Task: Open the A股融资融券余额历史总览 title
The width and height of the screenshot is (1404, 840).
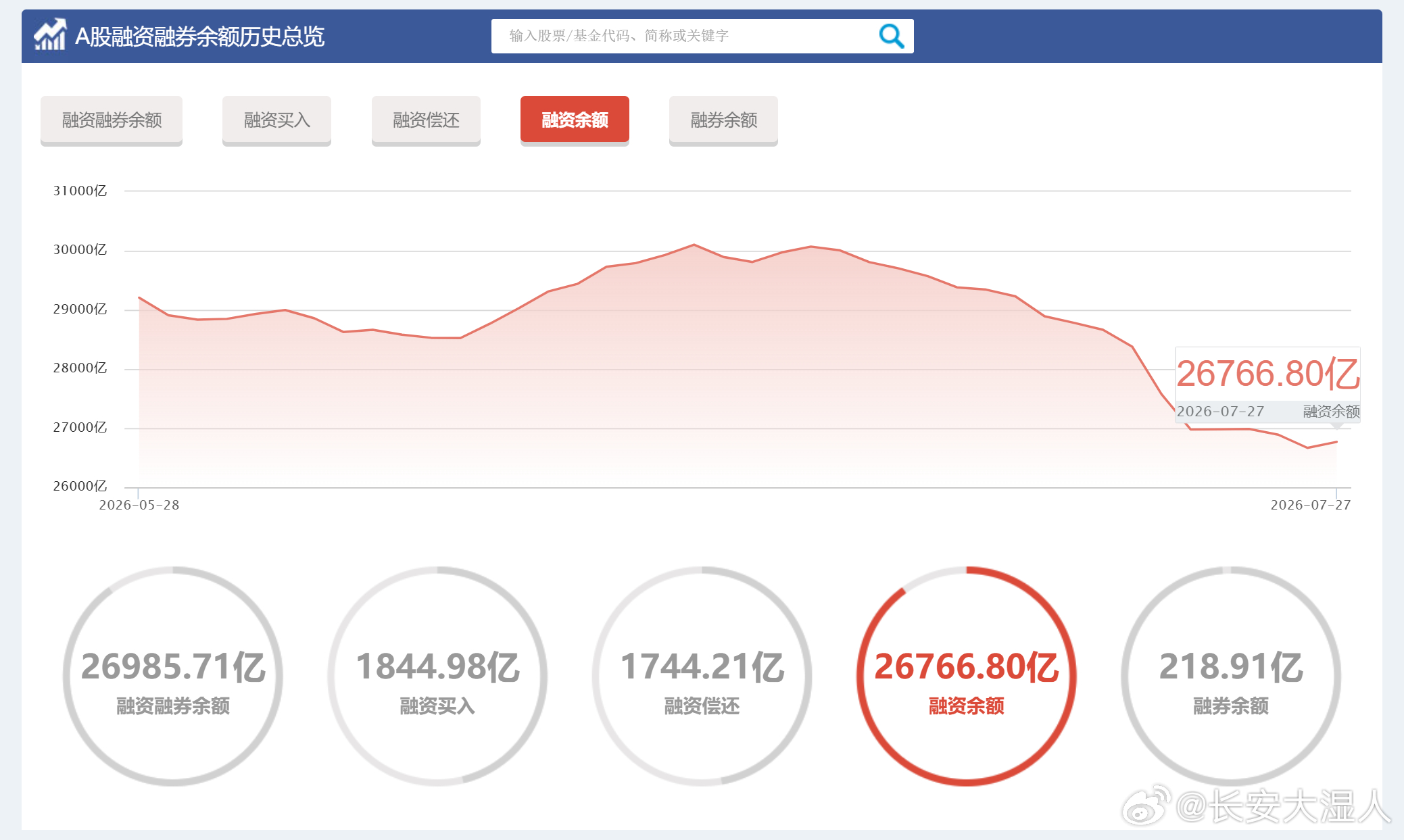Action: pos(199,36)
